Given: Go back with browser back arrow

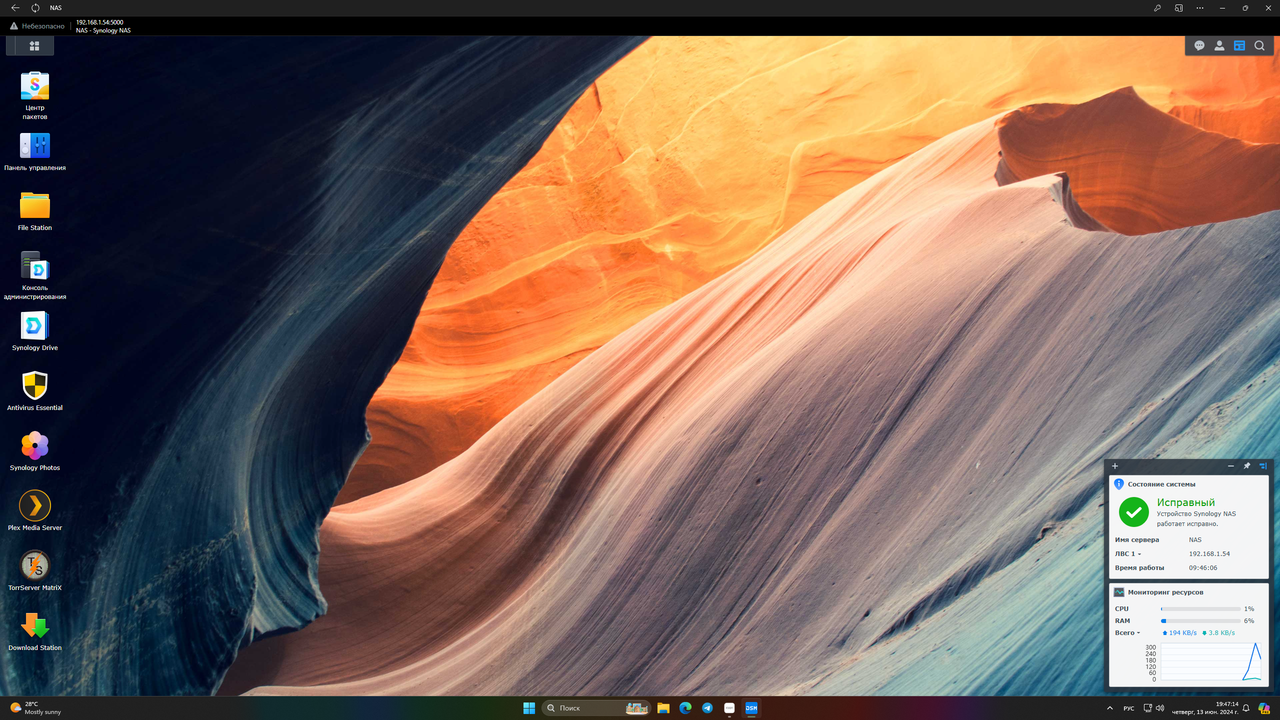Looking at the screenshot, I should (15, 8).
